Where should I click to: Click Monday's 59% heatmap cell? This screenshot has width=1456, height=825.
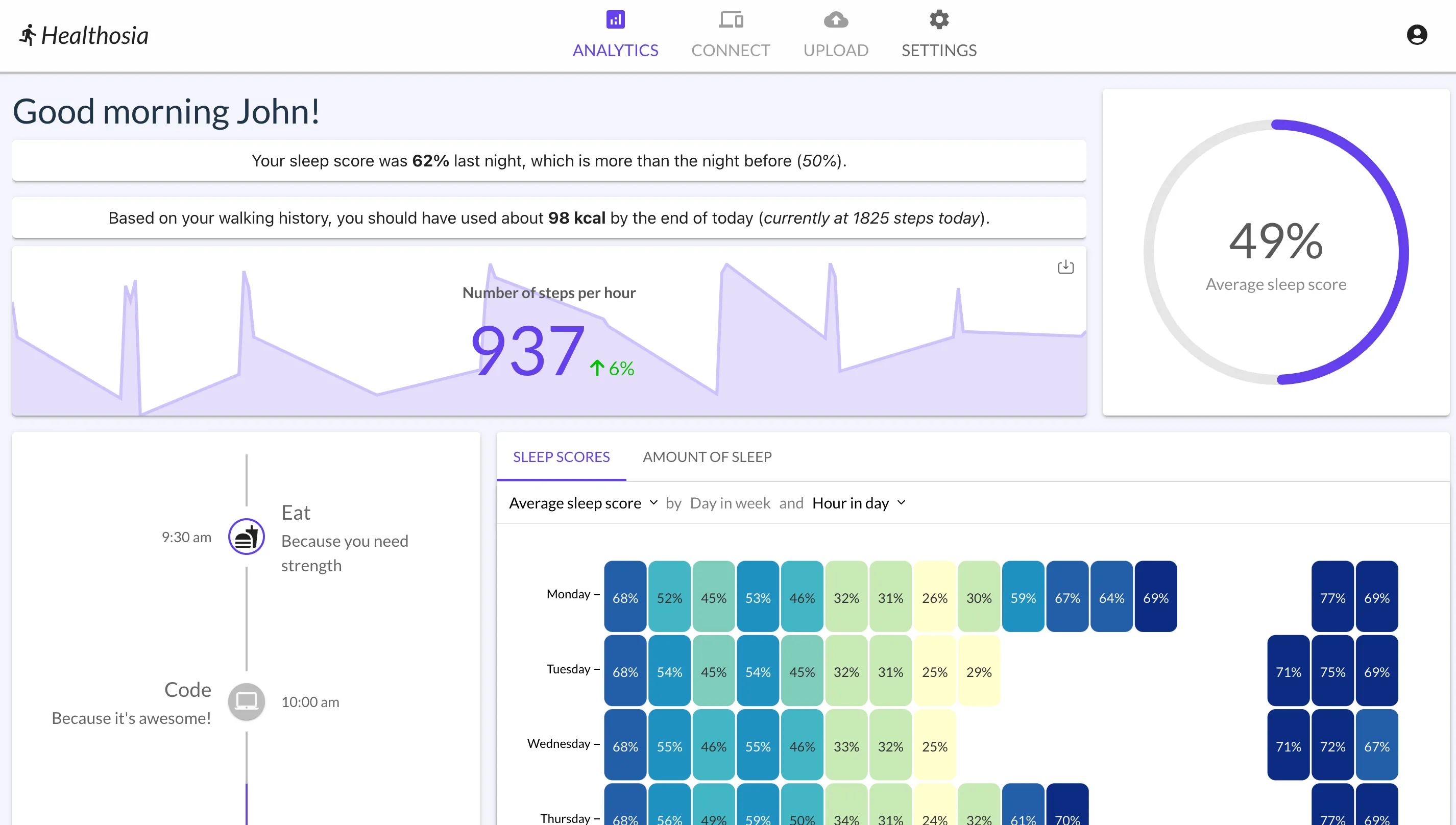point(1023,597)
